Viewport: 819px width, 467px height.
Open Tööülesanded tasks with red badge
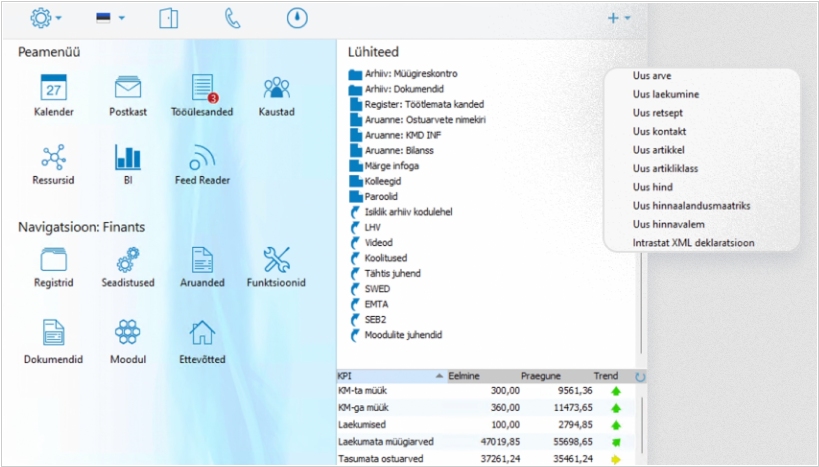(202, 89)
